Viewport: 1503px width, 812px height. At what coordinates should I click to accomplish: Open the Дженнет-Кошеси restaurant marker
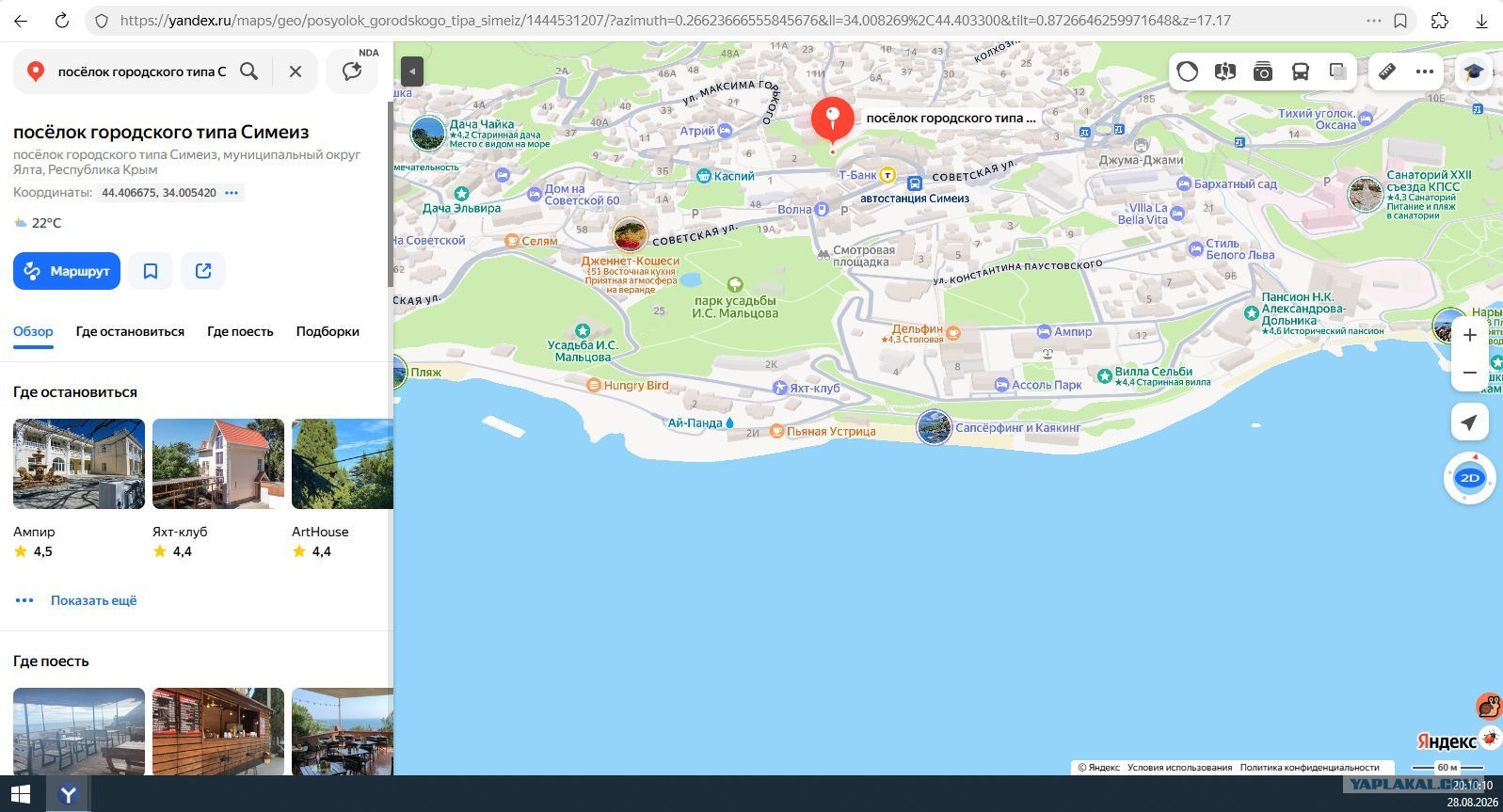pyautogui.click(x=630, y=235)
